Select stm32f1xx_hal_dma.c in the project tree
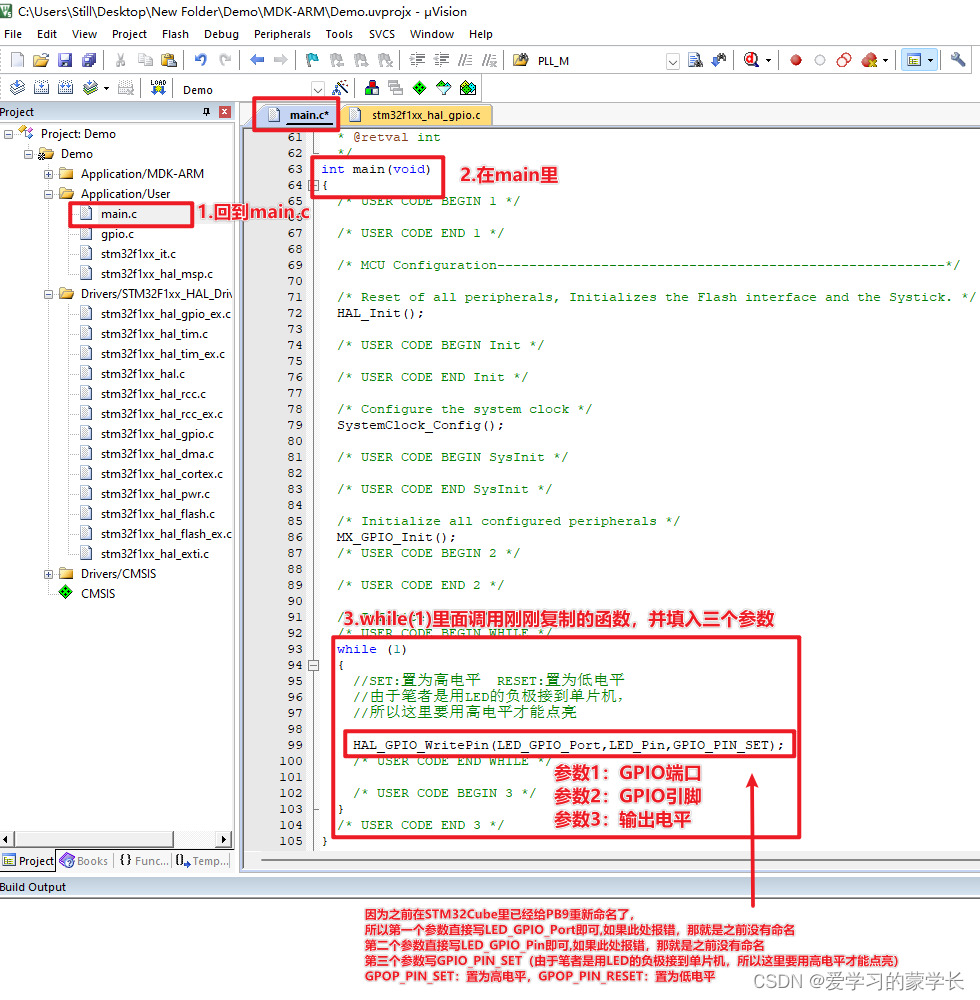This screenshot has height=1000, width=980. click(x=157, y=454)
